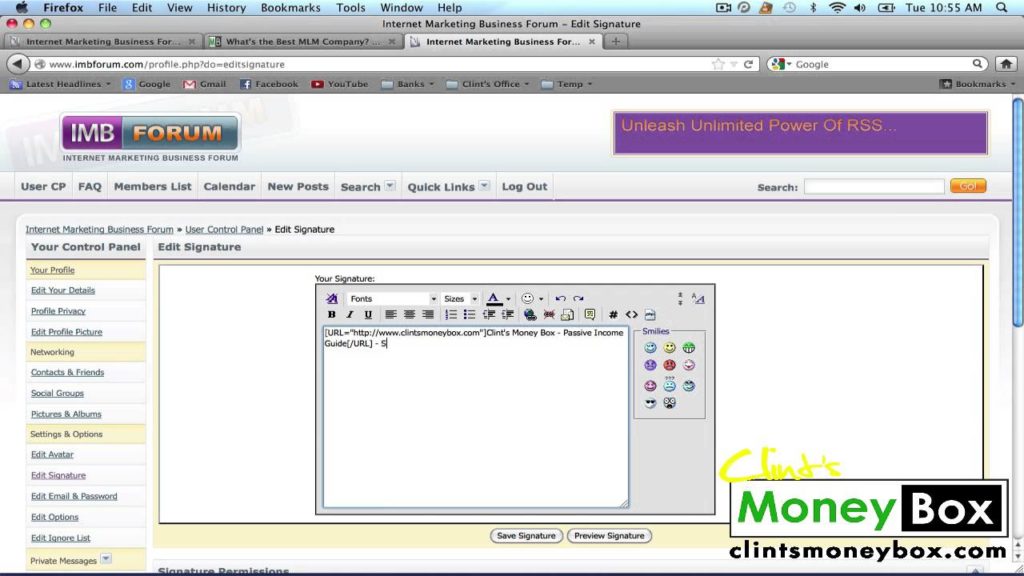
Task: Insert an ordered numbered list
Action: click(x=451, y=315)
